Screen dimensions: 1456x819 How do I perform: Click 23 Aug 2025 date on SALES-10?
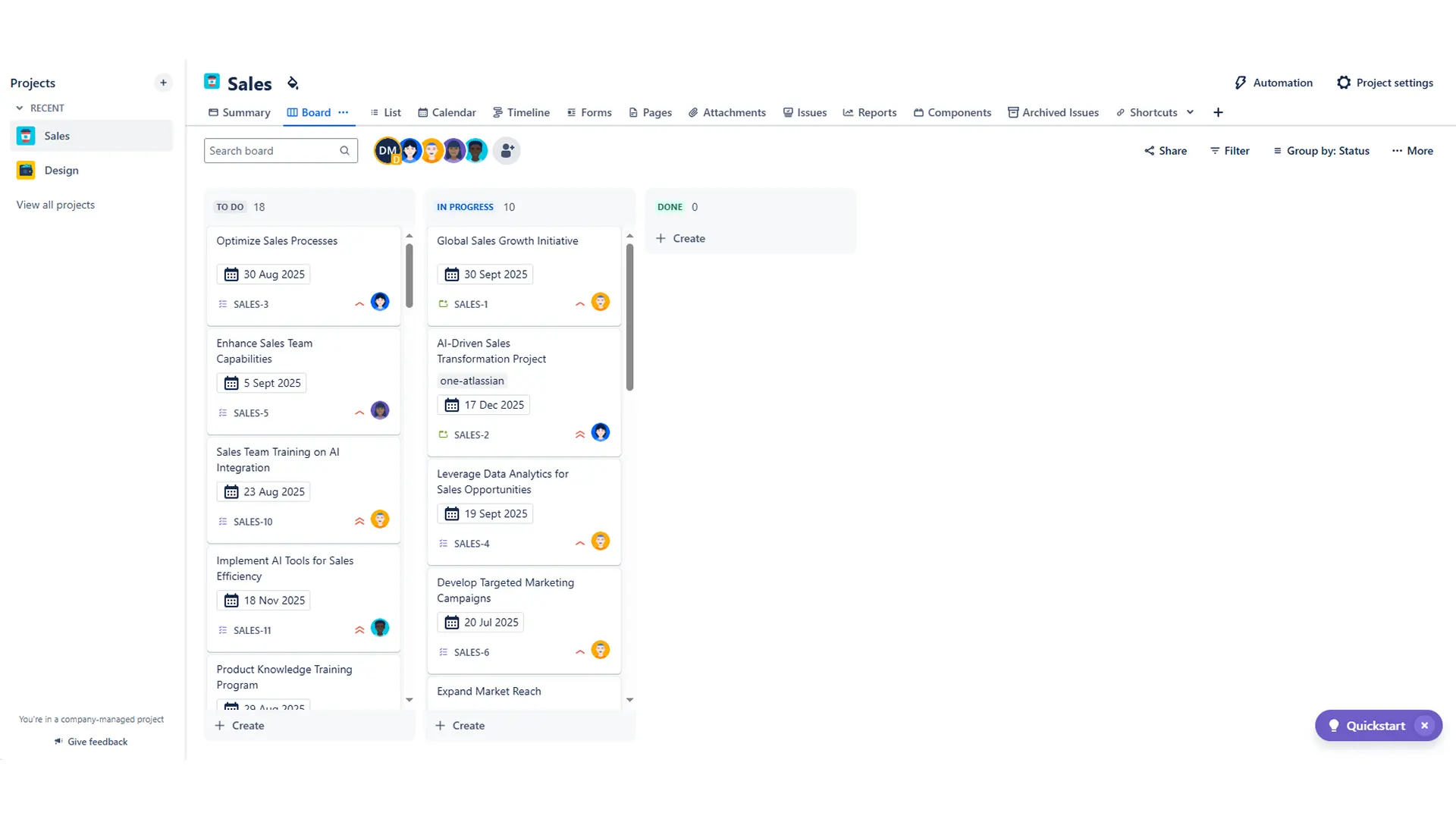(264, 492)
